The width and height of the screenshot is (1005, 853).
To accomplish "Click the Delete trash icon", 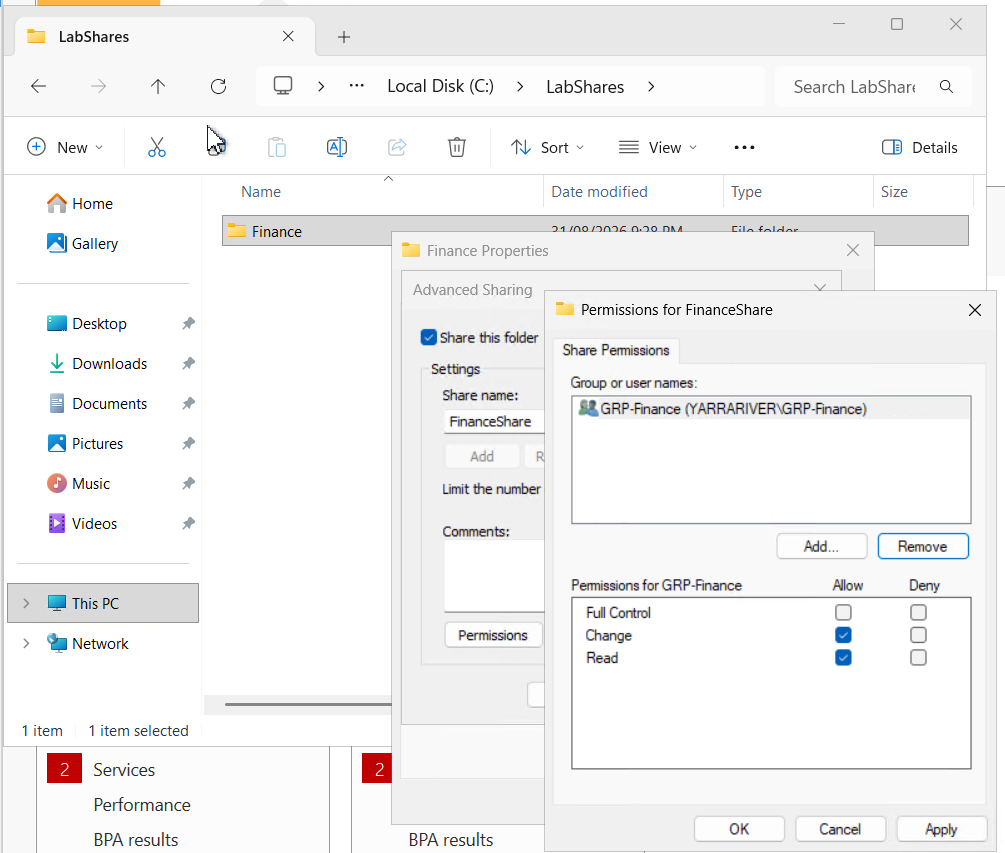I will [x=456, y=147].
